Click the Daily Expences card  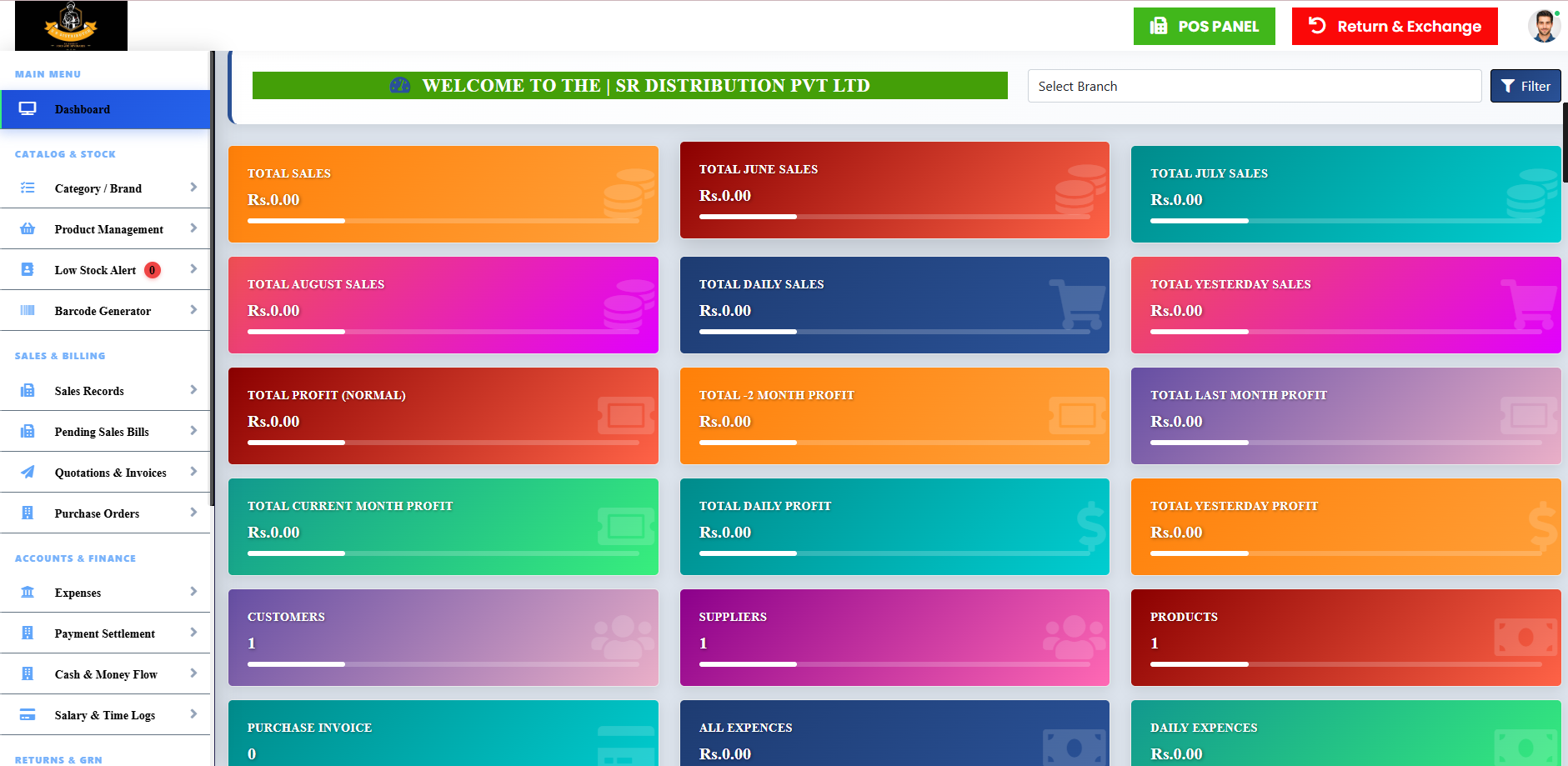pos(1345,733)
